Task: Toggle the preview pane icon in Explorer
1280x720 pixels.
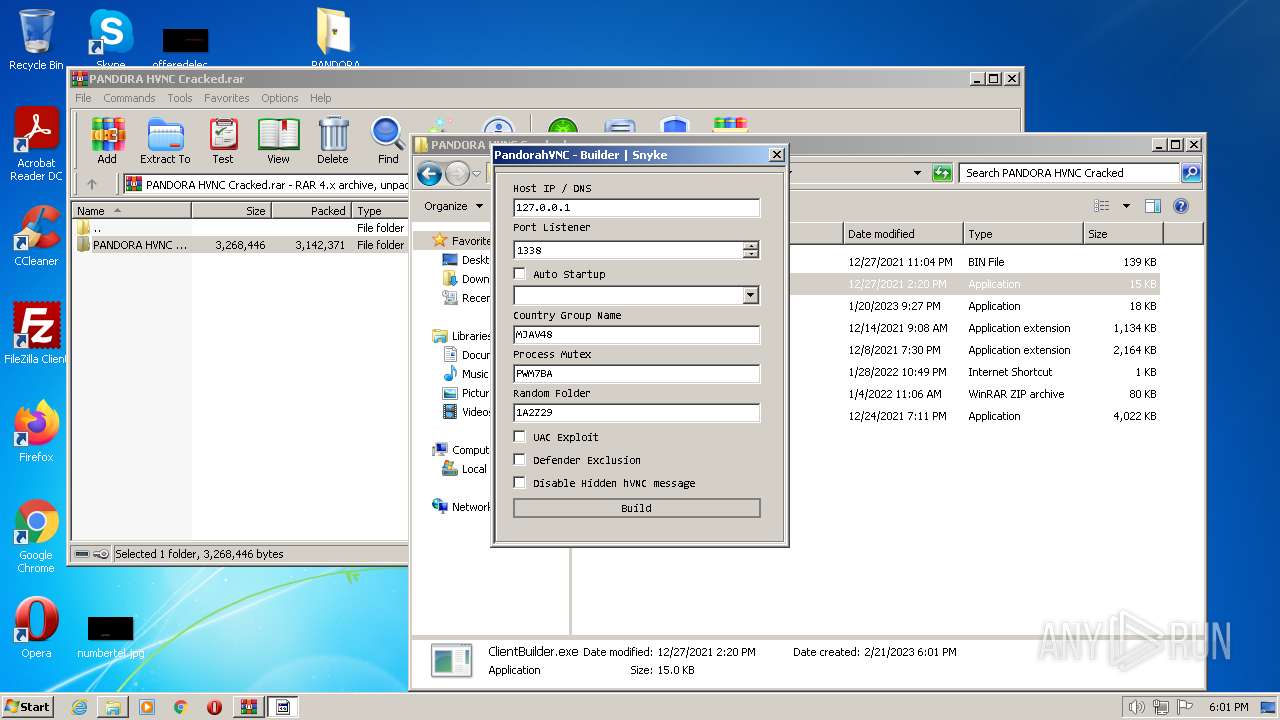Action: click(x=1152, y=206)
